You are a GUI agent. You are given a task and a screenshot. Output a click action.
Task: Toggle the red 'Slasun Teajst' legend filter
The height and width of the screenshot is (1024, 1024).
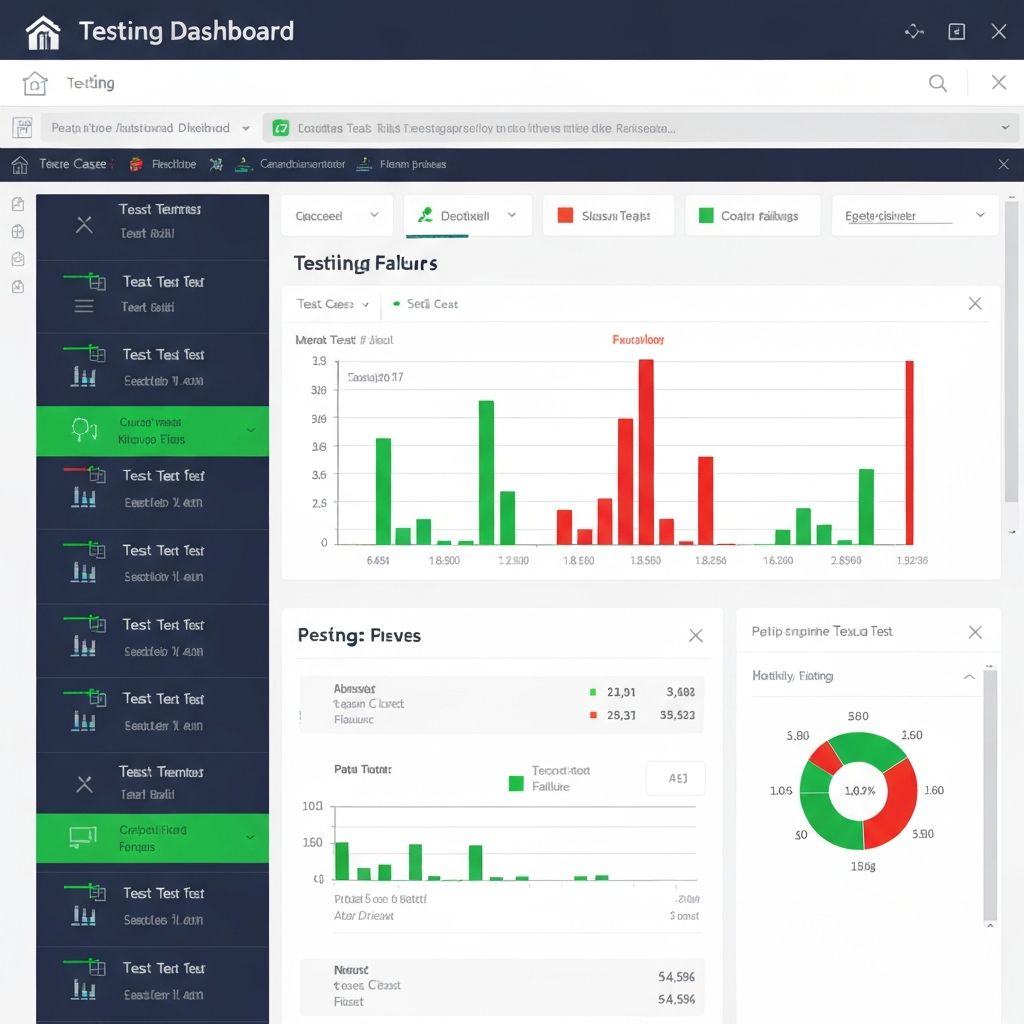[x=608, y=215]
